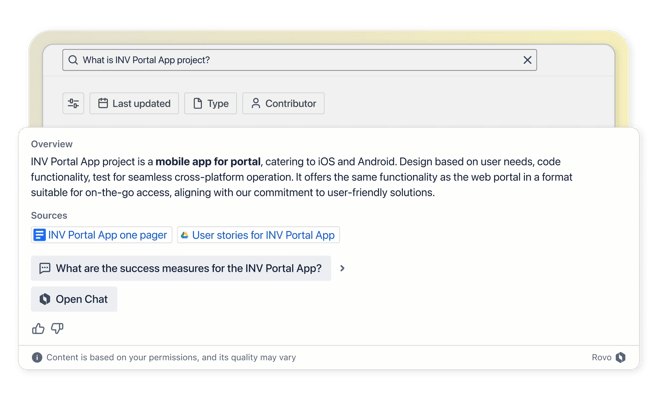Give a thumbs up to the answer
The image size is (658, 400).
[x=38, y=328]
